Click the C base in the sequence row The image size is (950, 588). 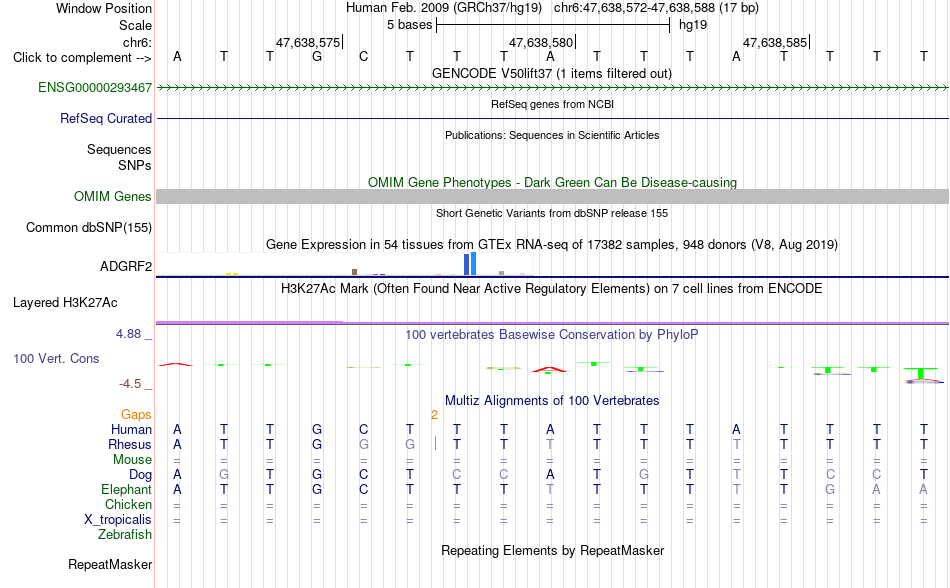point(364,57)
